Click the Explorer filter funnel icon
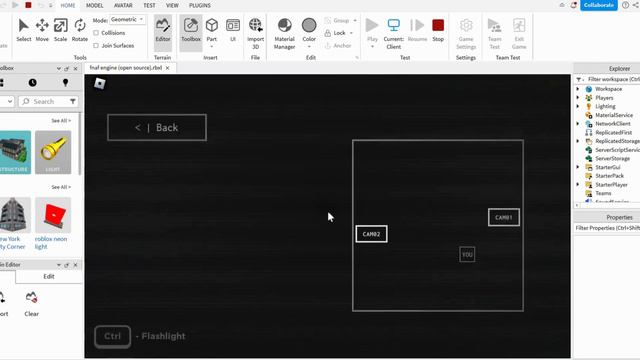 579,79
